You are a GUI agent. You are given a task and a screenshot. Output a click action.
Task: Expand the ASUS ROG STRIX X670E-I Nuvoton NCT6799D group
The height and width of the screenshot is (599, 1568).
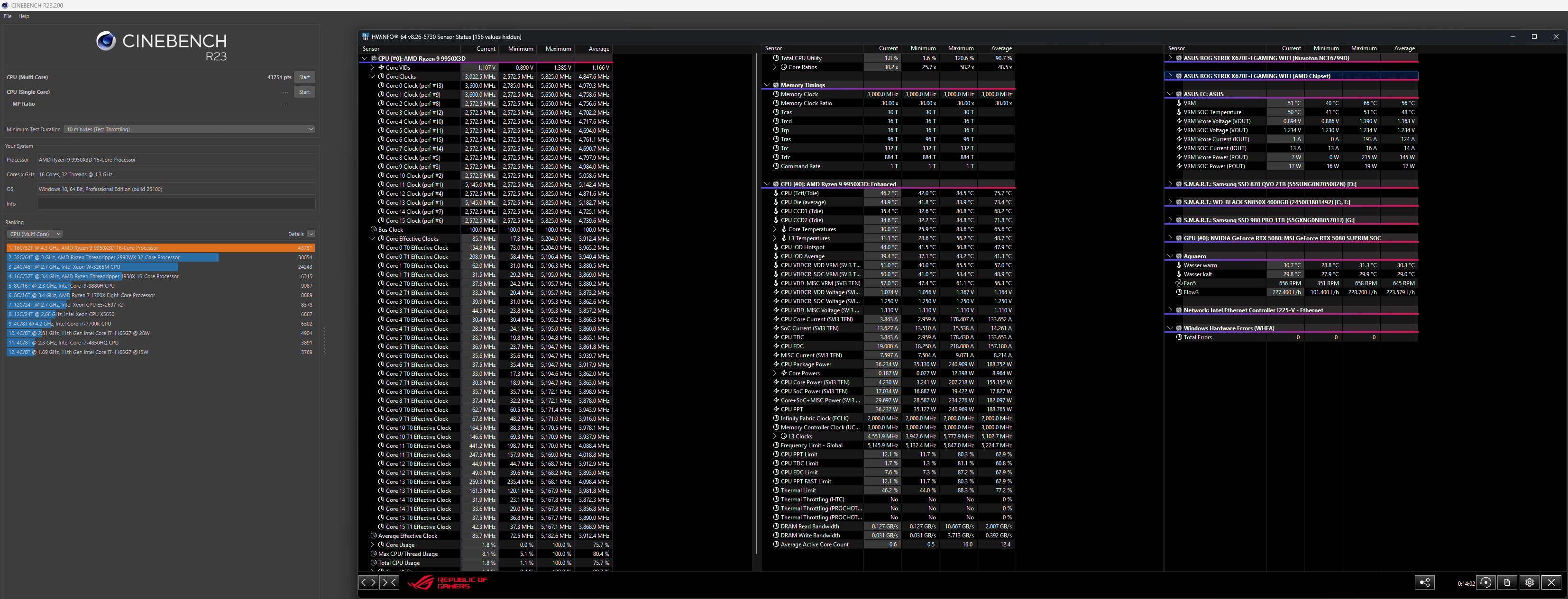pyautogui.click(x=1170, y=58)
